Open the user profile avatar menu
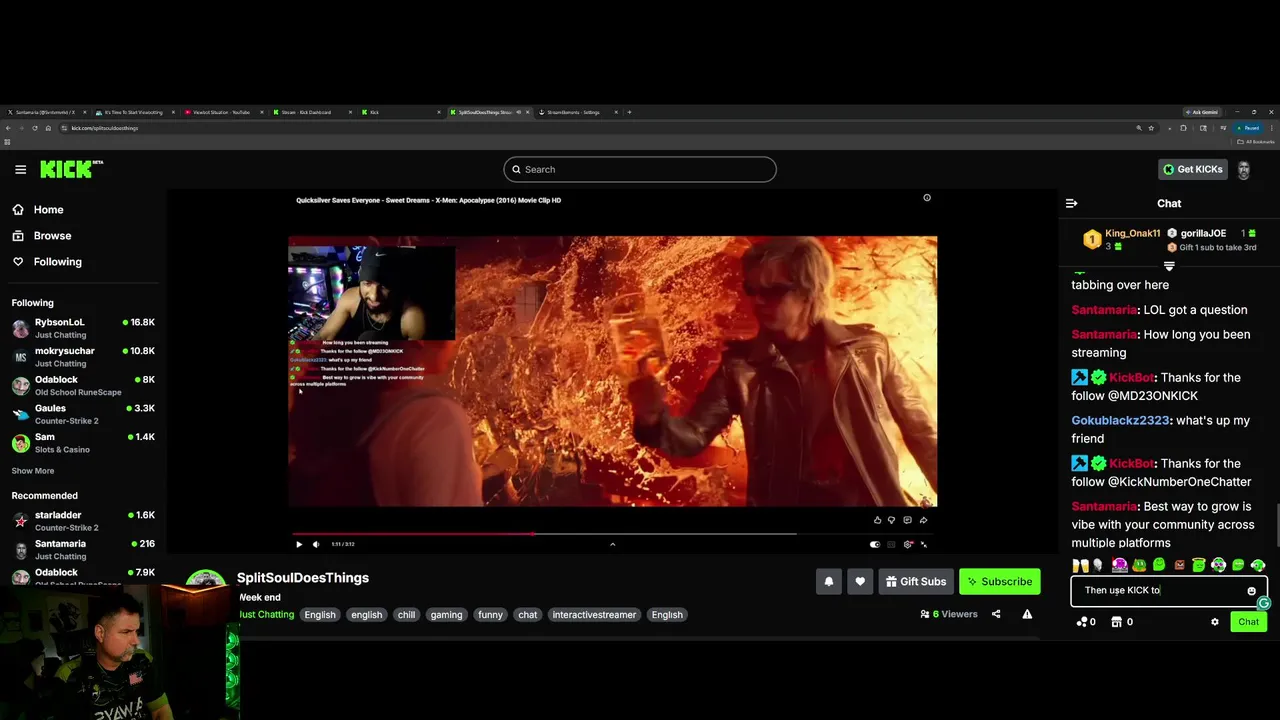This screenshot has height=720, width=1280. coord(1244,169)
